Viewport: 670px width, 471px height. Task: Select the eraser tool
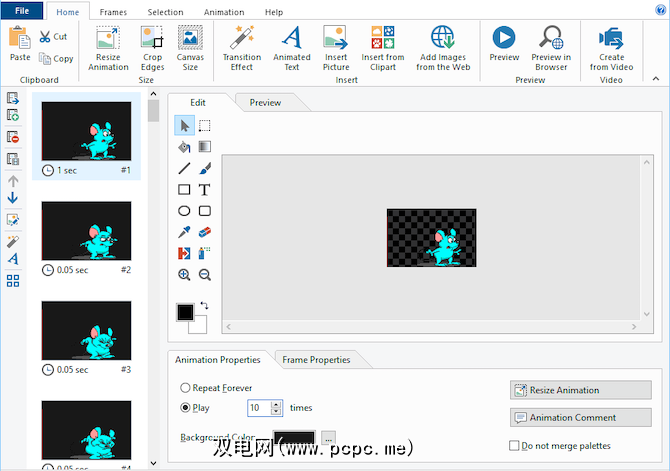[x=205, y=232]
